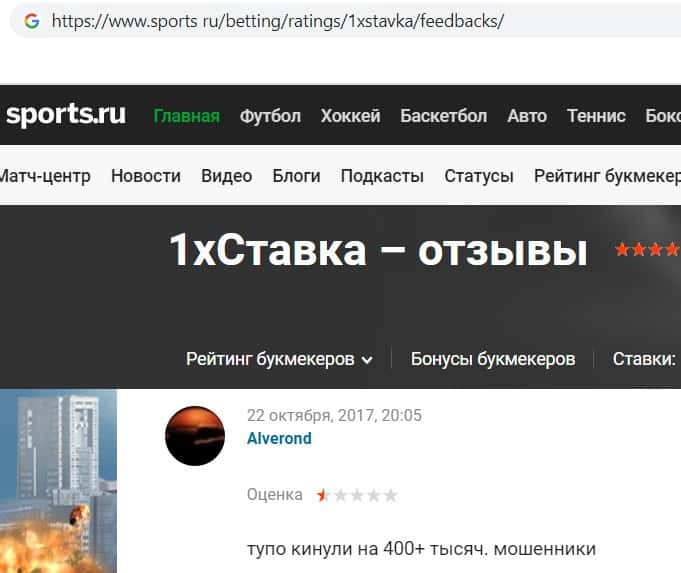The width and height of the screenshot is (681, 573).
Task: Open Подкасты in the sub-navigation
Action: pos(382,176)
